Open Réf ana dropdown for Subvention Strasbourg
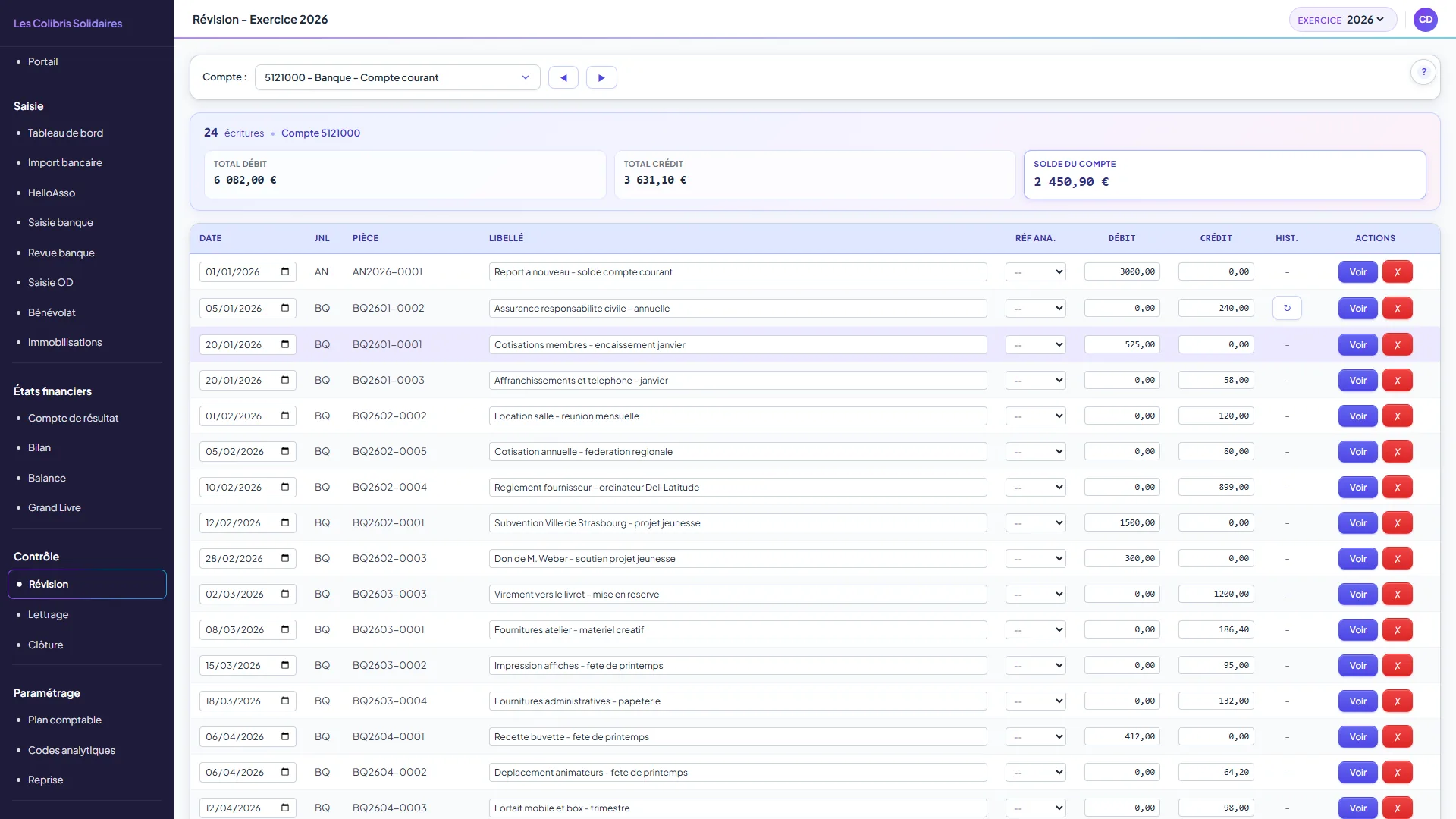The image size is (1456, 819). [1035, 522]
